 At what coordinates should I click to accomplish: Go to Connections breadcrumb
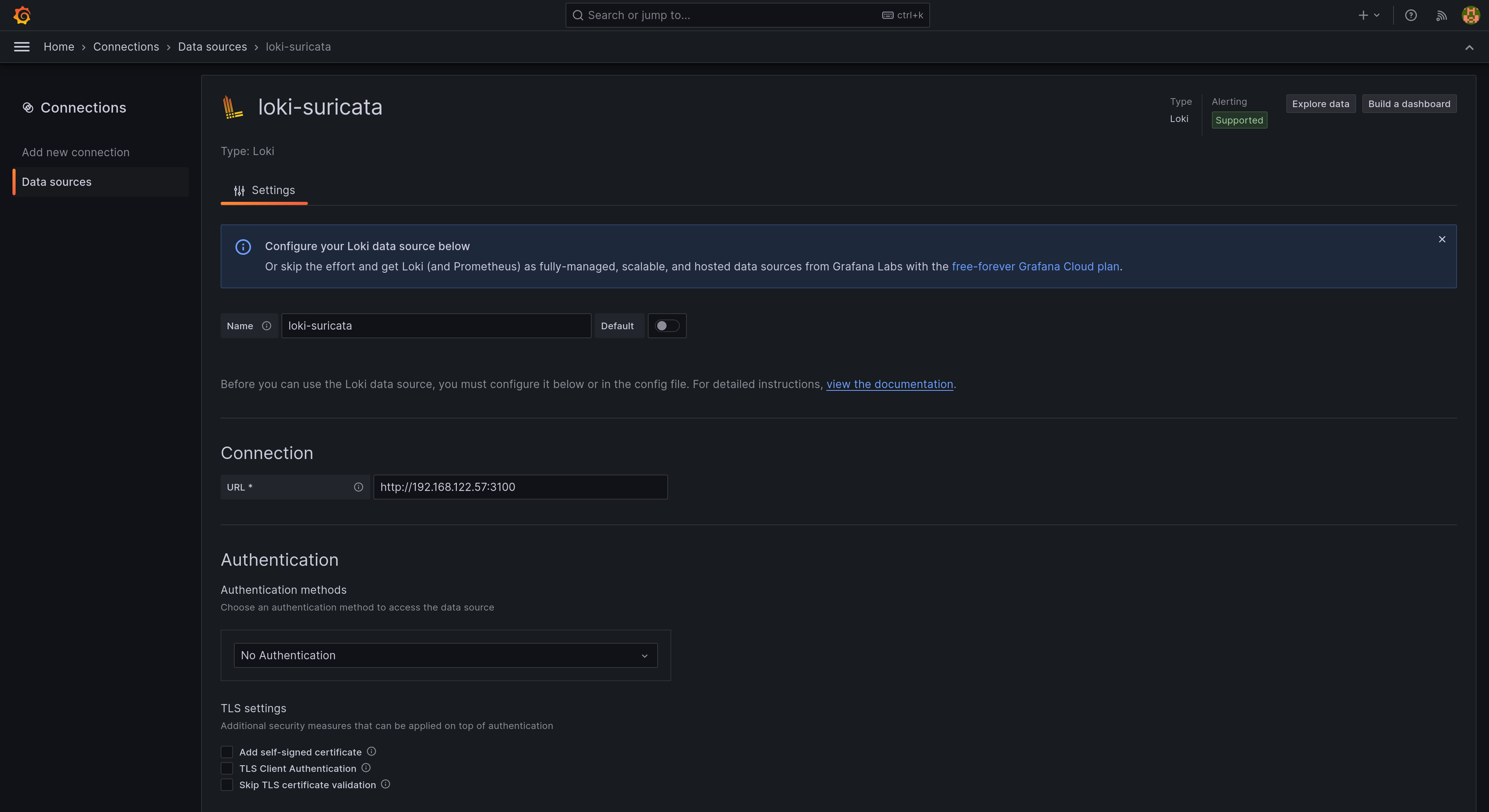(126, 47)
